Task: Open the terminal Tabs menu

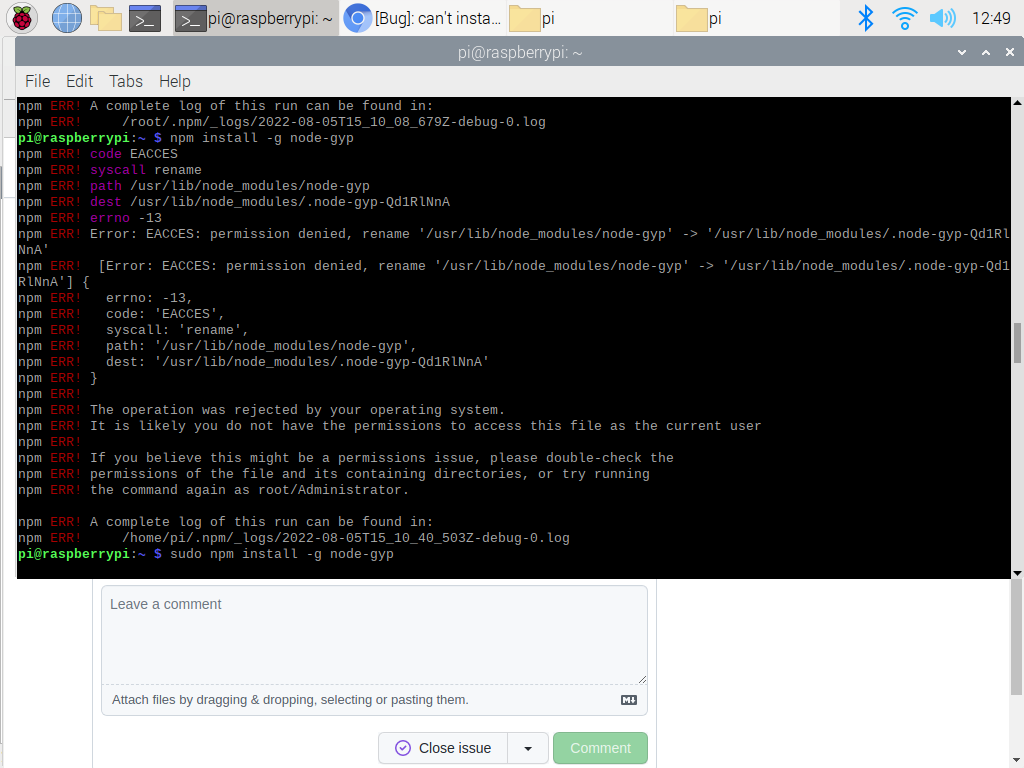Action: 125,81
